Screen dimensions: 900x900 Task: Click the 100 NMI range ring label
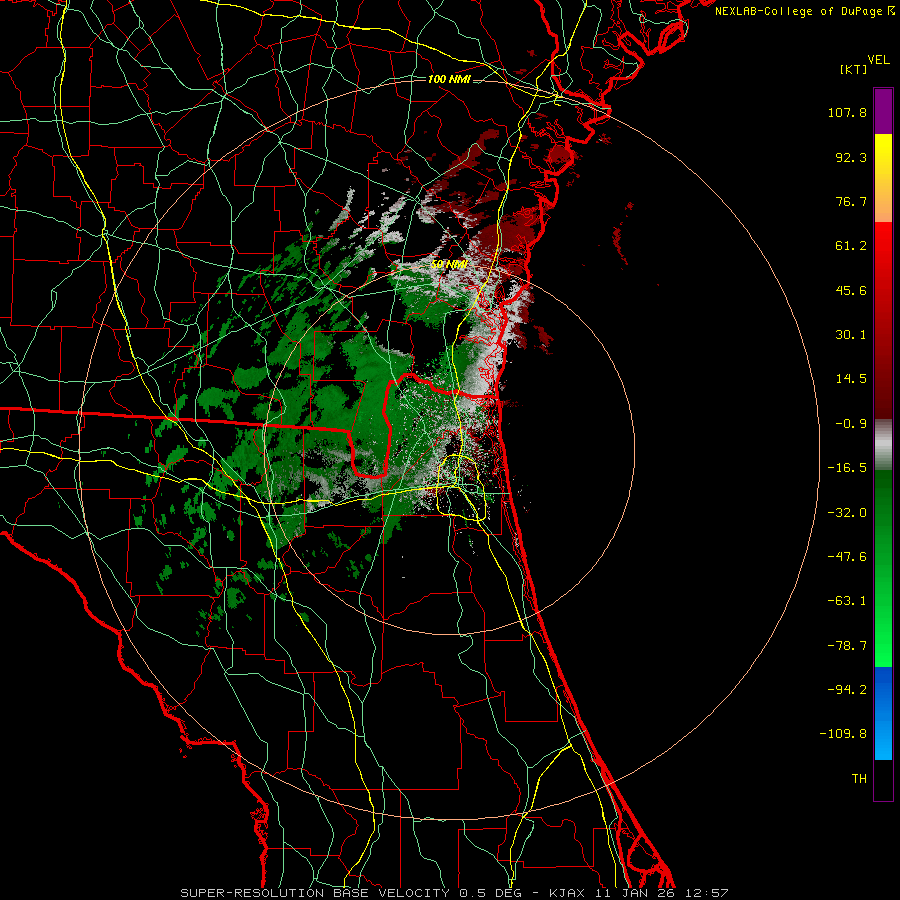449,79
